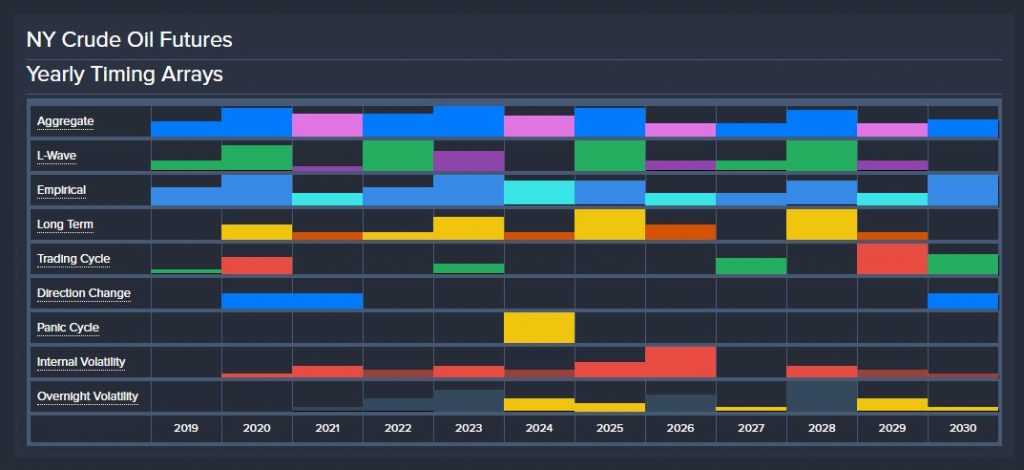Select the Direction Change label

tap(84, 293)
